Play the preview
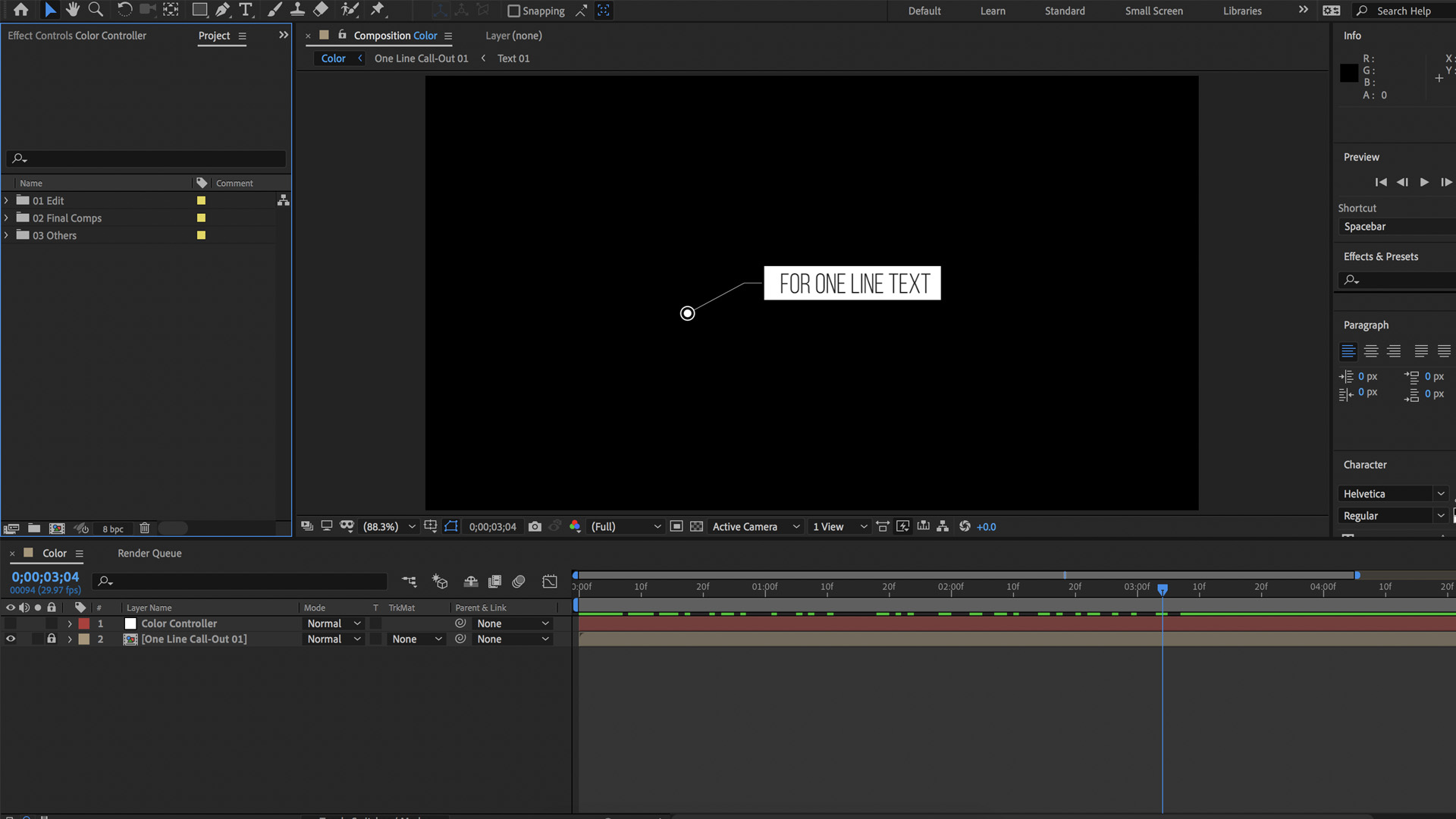This screenshot has height=819, width=1456. (x=1424, y=182)
